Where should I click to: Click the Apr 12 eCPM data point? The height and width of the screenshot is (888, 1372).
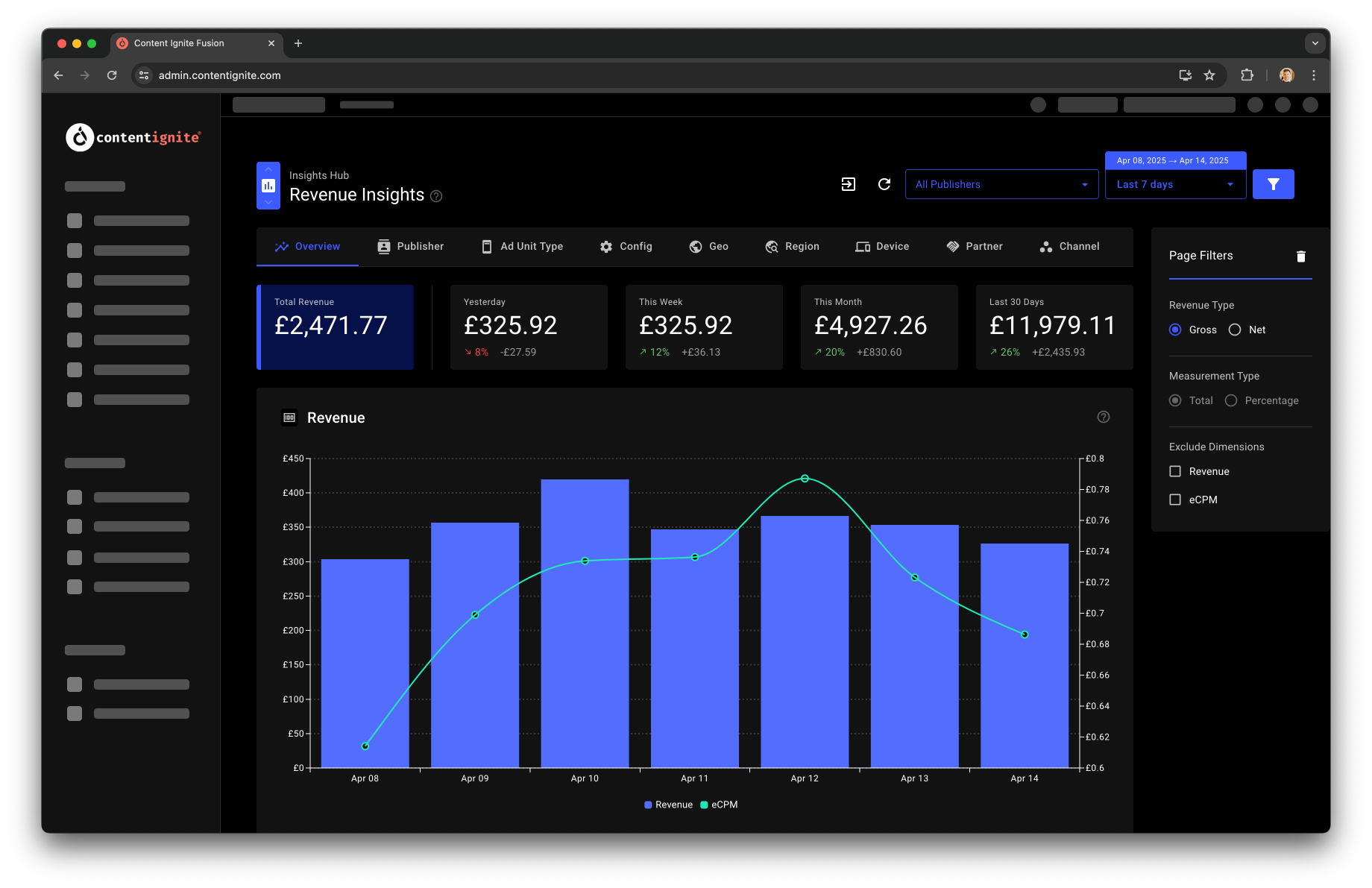pos(805,479)
